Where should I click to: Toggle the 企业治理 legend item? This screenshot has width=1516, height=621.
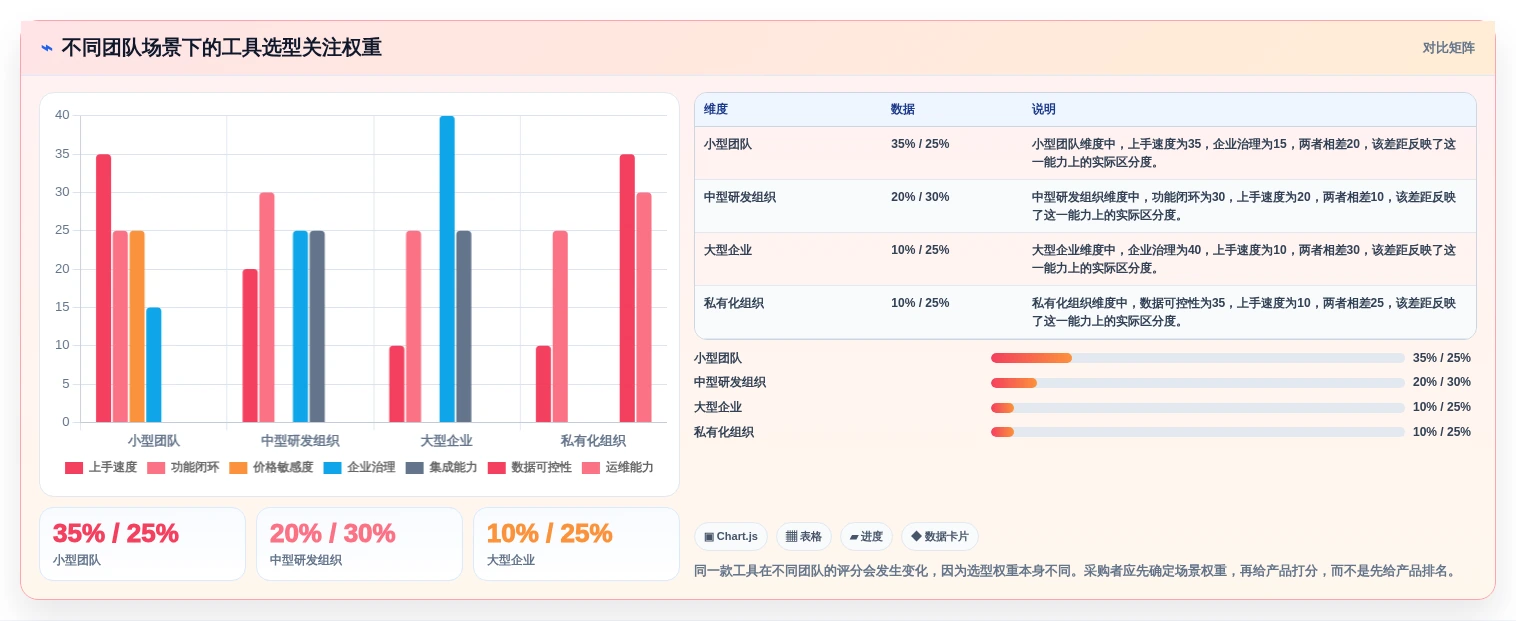(359, 468)
